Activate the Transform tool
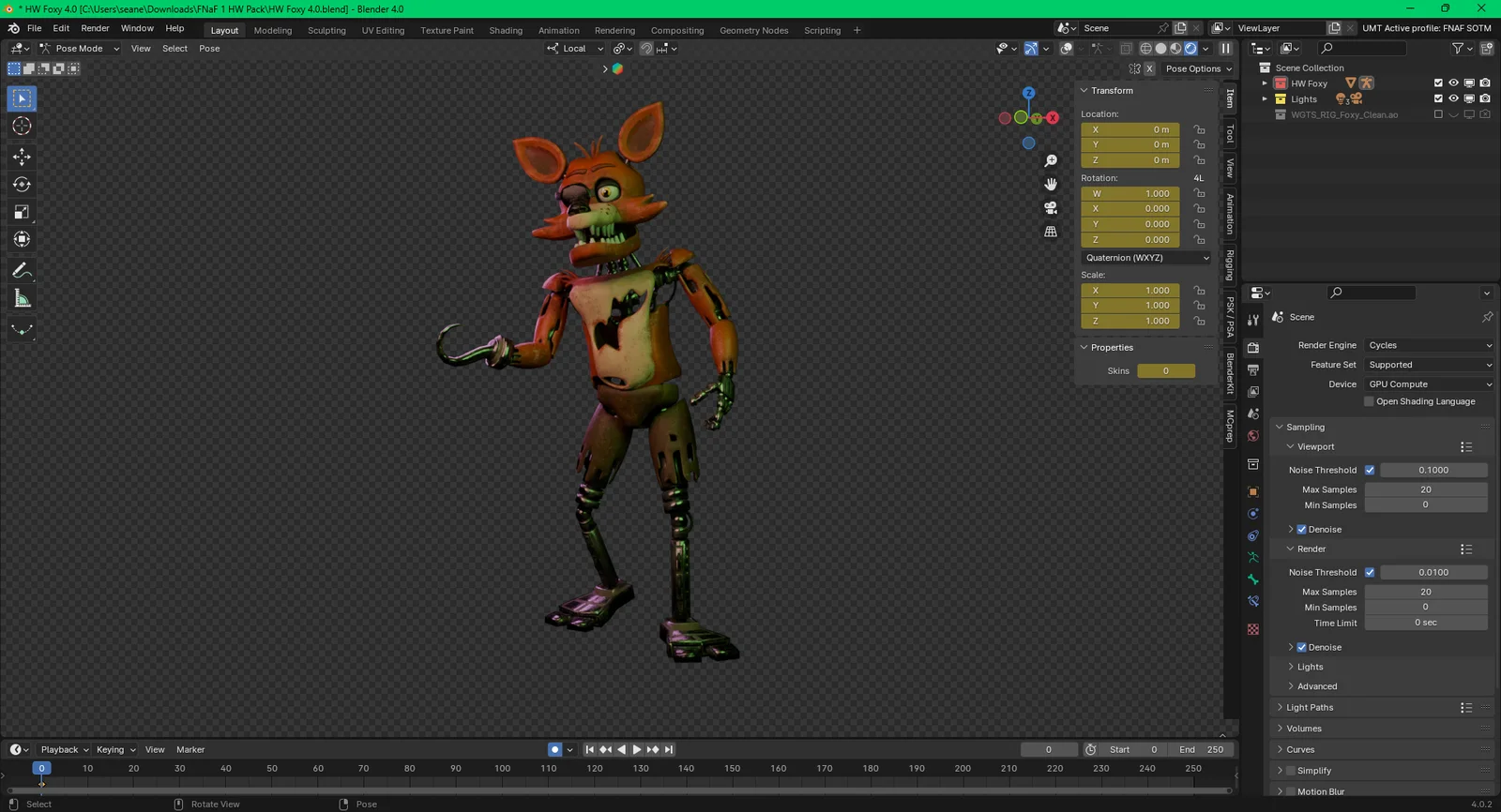Image resolution: width=1501 pixels, height=812 pixels. (22, 240)
